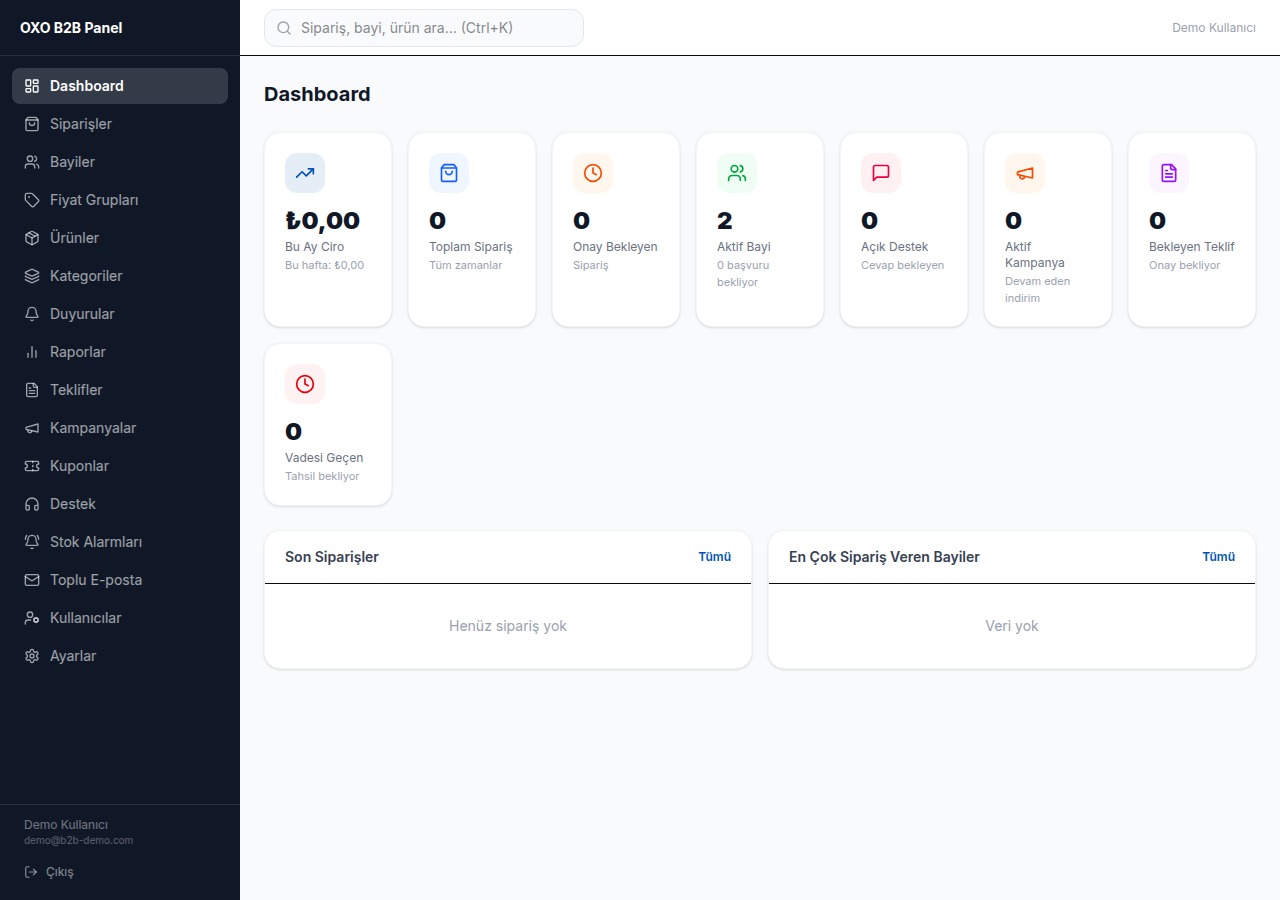Click the demo@b2b-demo.com email in sidebar
The width and height of the screenshot is (1280, 900).
pyautogui.click(x=78, y=841)
